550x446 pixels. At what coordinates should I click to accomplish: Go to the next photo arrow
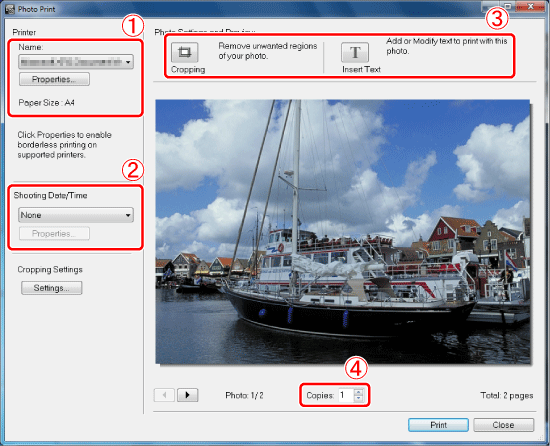[x=188, y=395]
